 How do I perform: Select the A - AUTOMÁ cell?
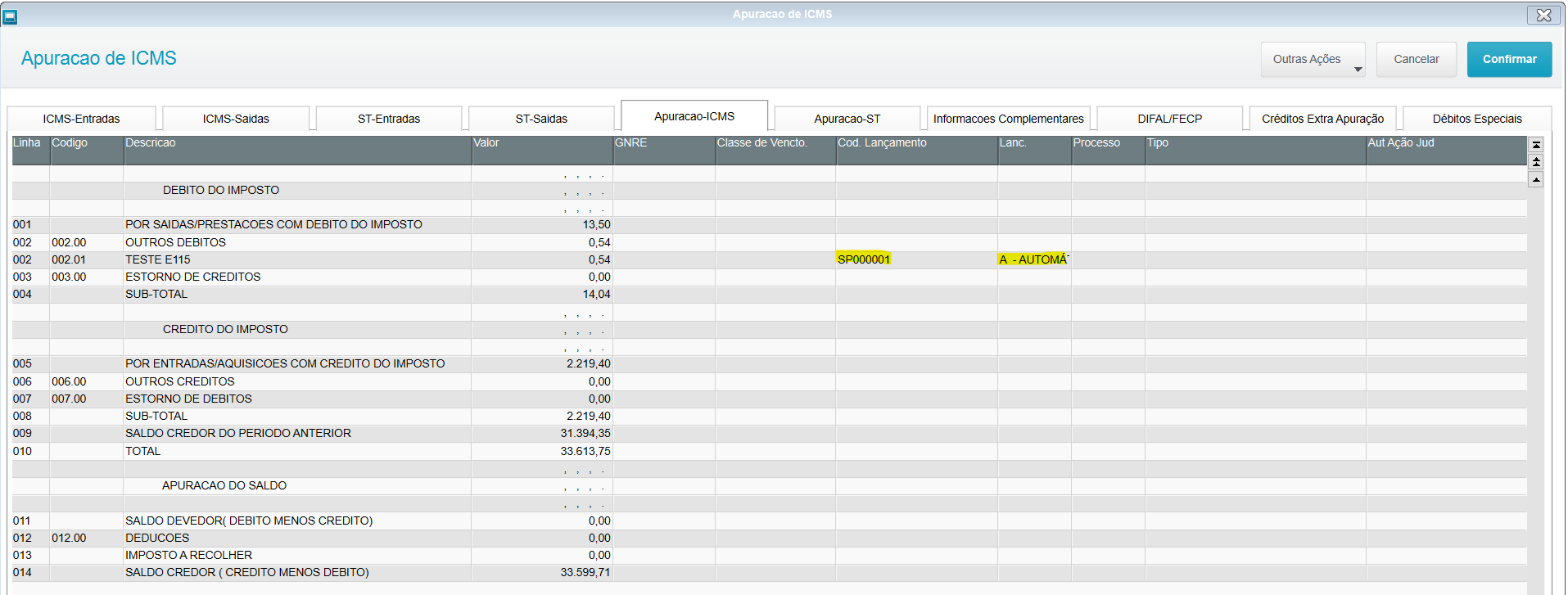pyautogui.click(x=1033, y=259)
